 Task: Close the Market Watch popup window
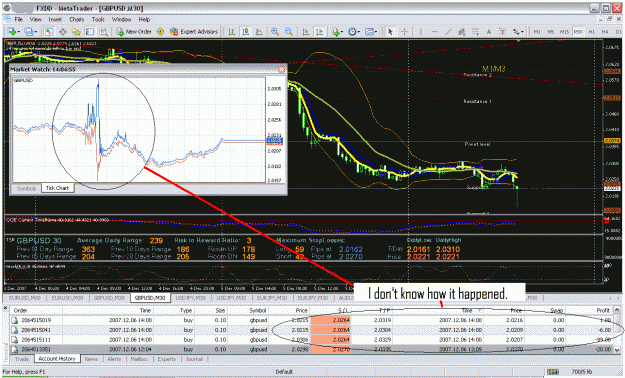(281, 69)
